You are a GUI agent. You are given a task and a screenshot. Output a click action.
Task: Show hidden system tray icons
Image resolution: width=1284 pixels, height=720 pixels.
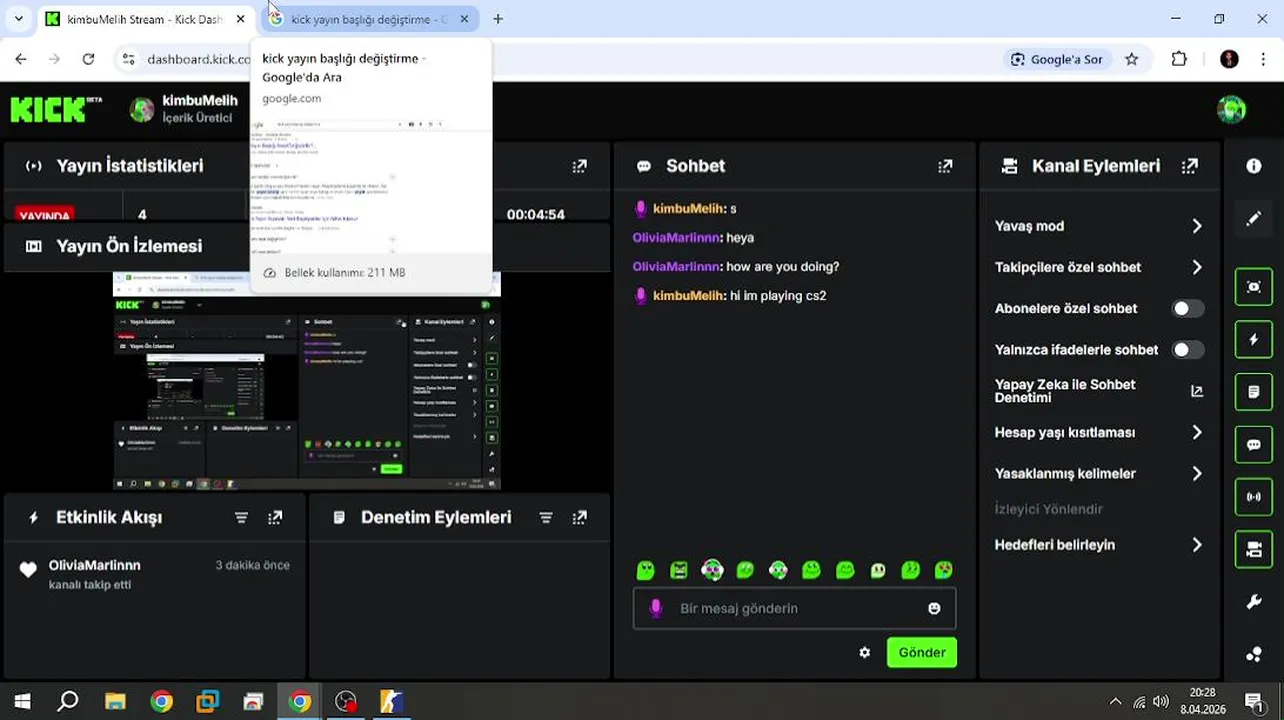(1116, 702)
